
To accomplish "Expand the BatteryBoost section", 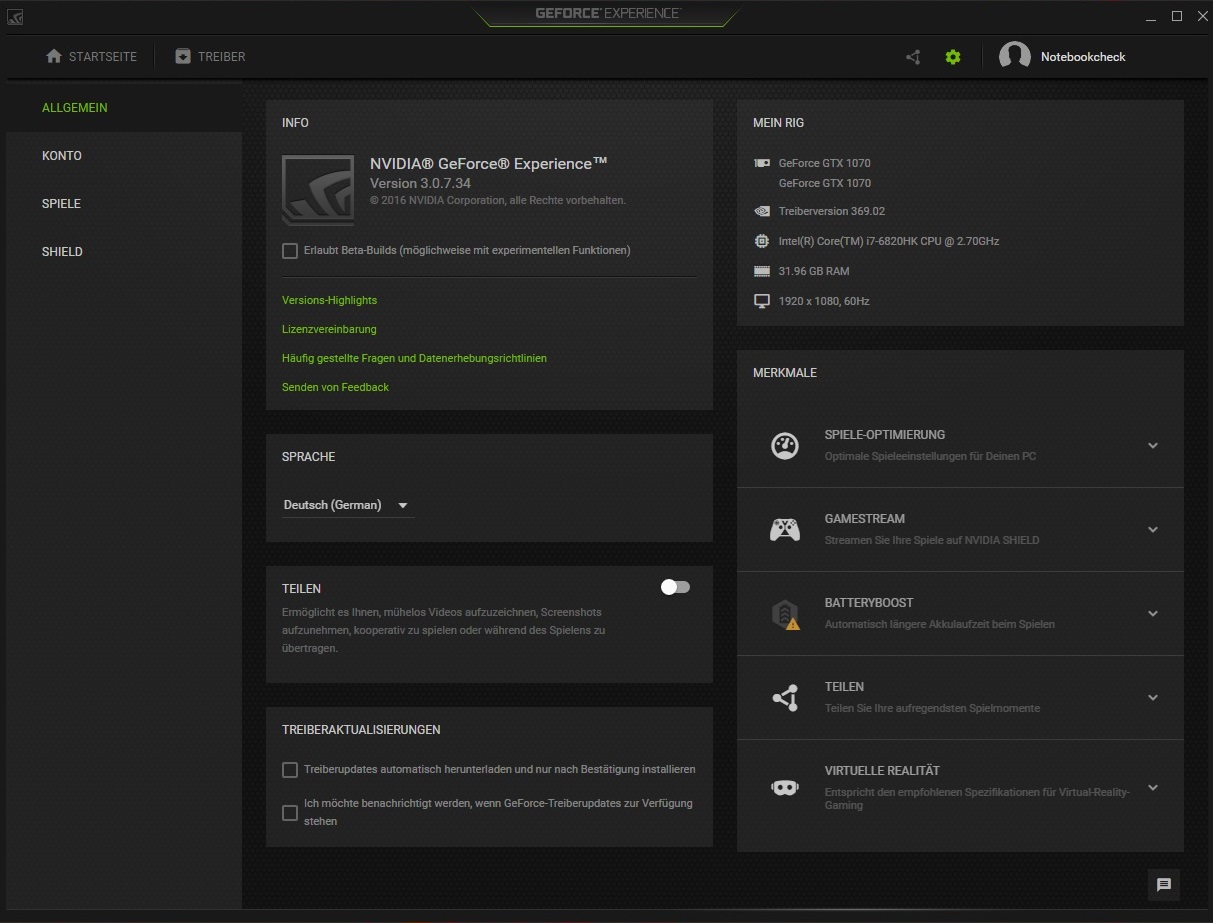I will pos(1153,614).
